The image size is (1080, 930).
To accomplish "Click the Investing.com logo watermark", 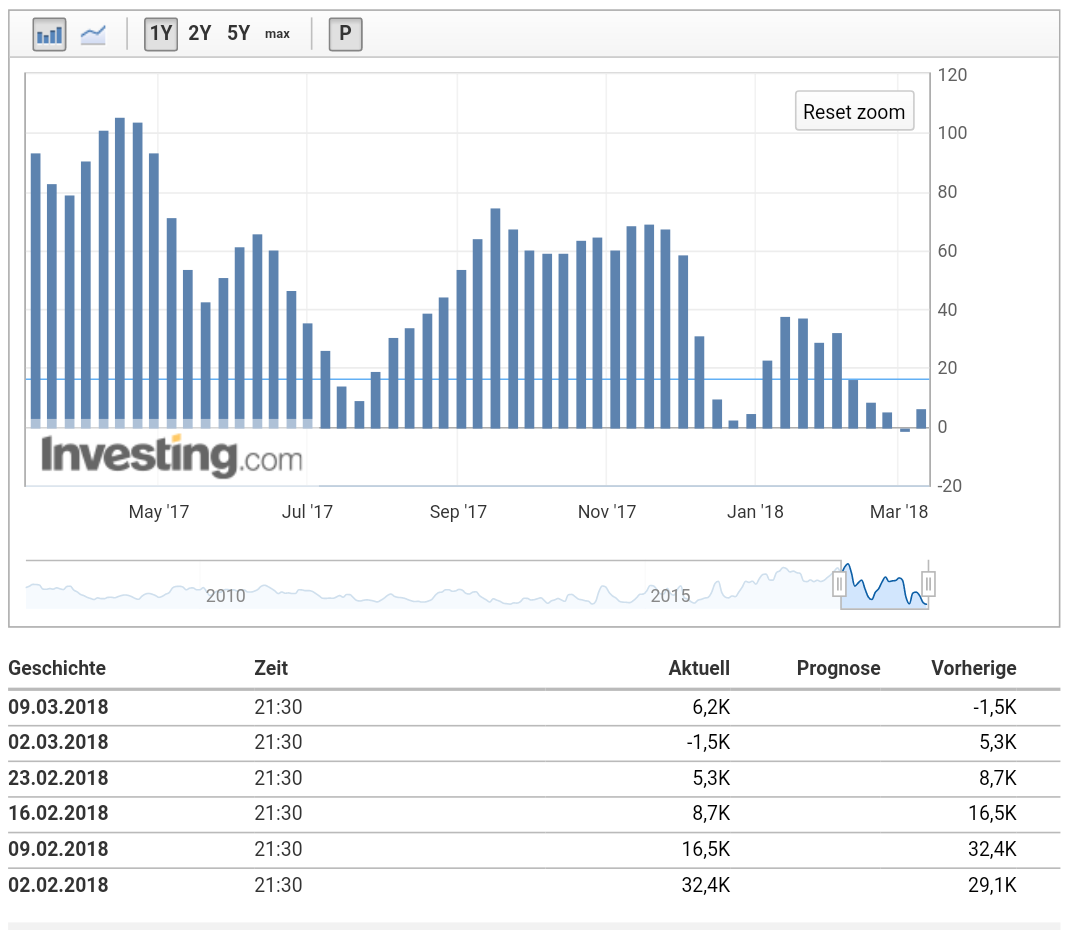I will (171, 457).
